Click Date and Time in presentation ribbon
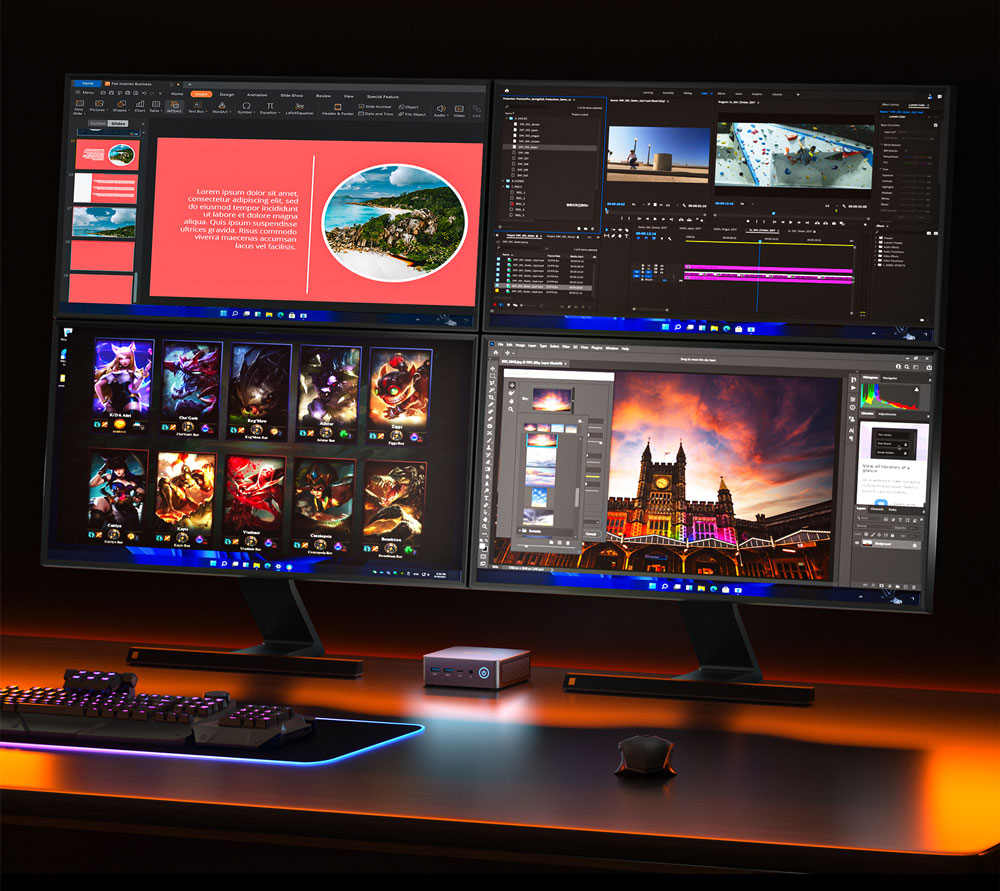 [x=375, y=114]
